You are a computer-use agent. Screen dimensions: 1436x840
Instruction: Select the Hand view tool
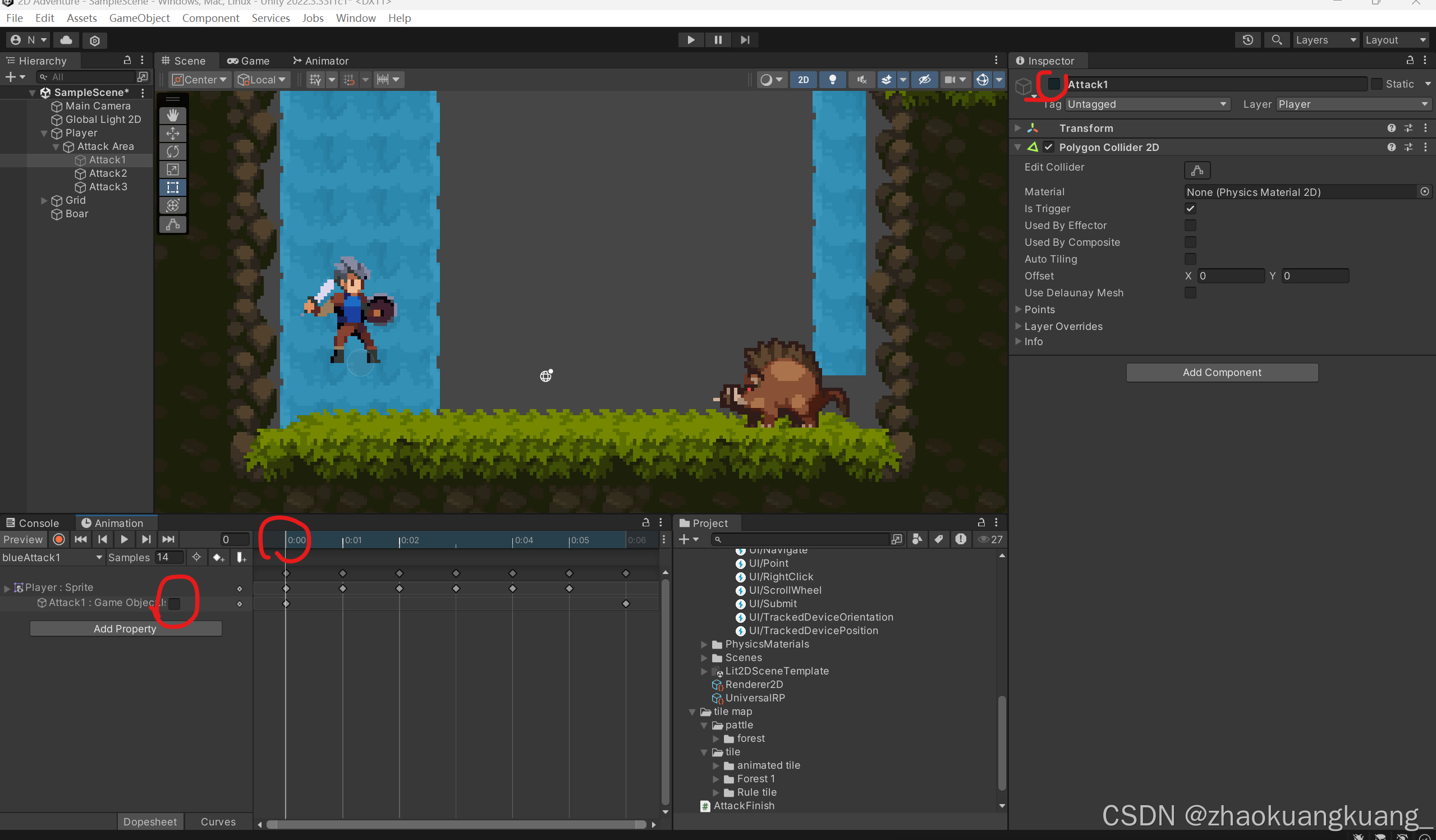tap(173, 116)
